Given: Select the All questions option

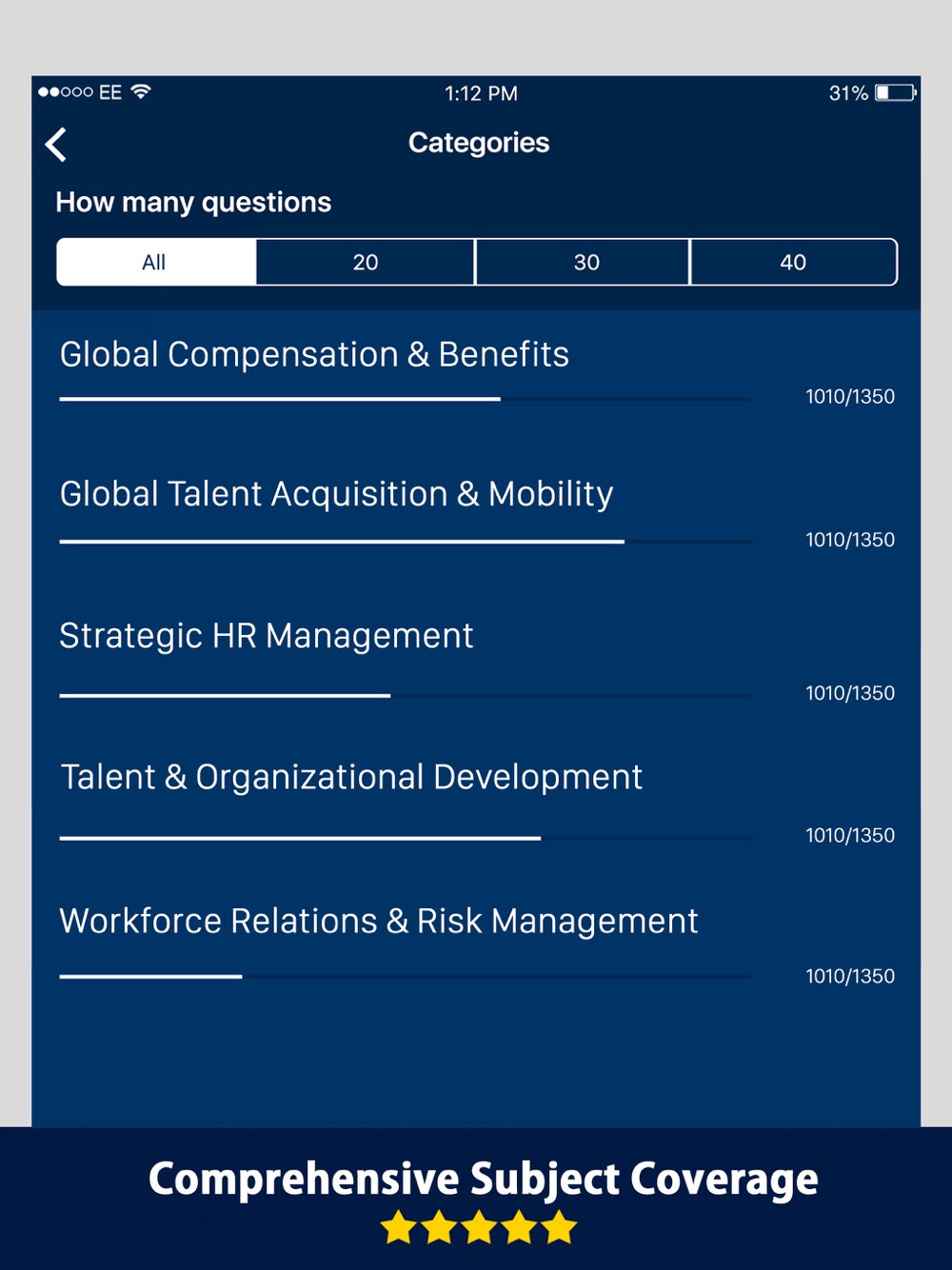Looking at the screenshot, I should 156,262.
